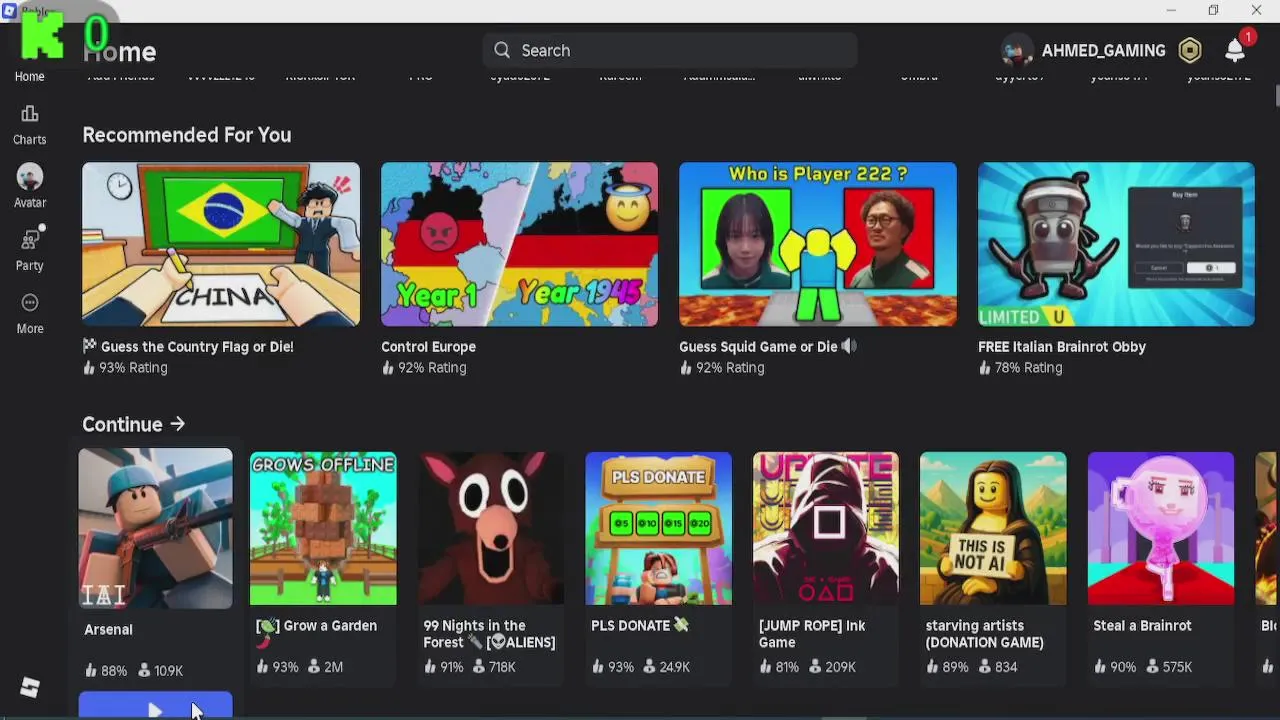Open [JUMP ROPE] Ink Game thumbnail
The width and height of the screenshot is (1280, 720).
(x=825, y=528)
